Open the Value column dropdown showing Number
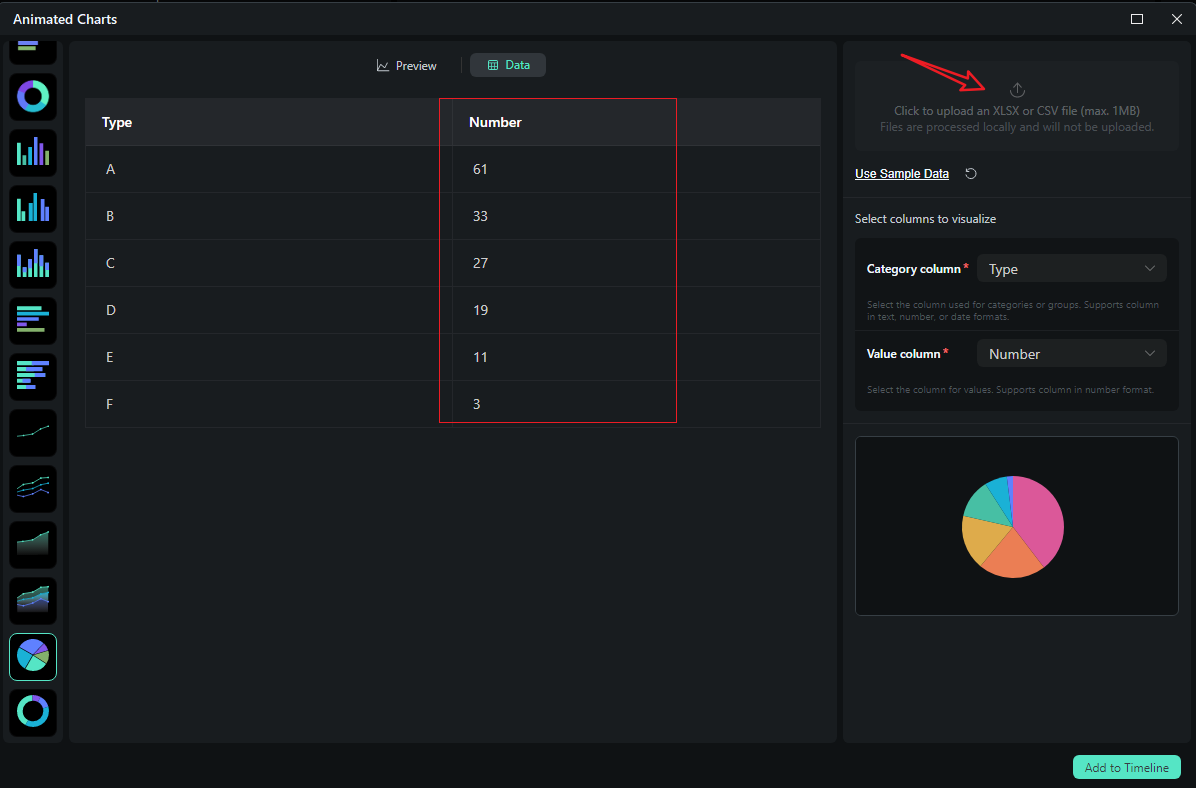Viewport: 1196px width, 788px height. (x=1071, y=353)
